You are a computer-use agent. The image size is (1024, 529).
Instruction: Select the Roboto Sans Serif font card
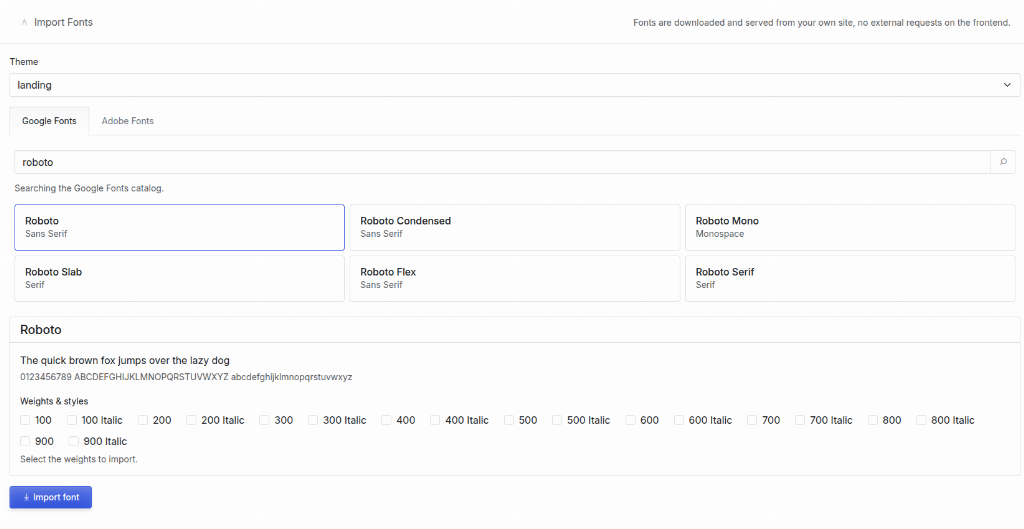pos(180,227)
